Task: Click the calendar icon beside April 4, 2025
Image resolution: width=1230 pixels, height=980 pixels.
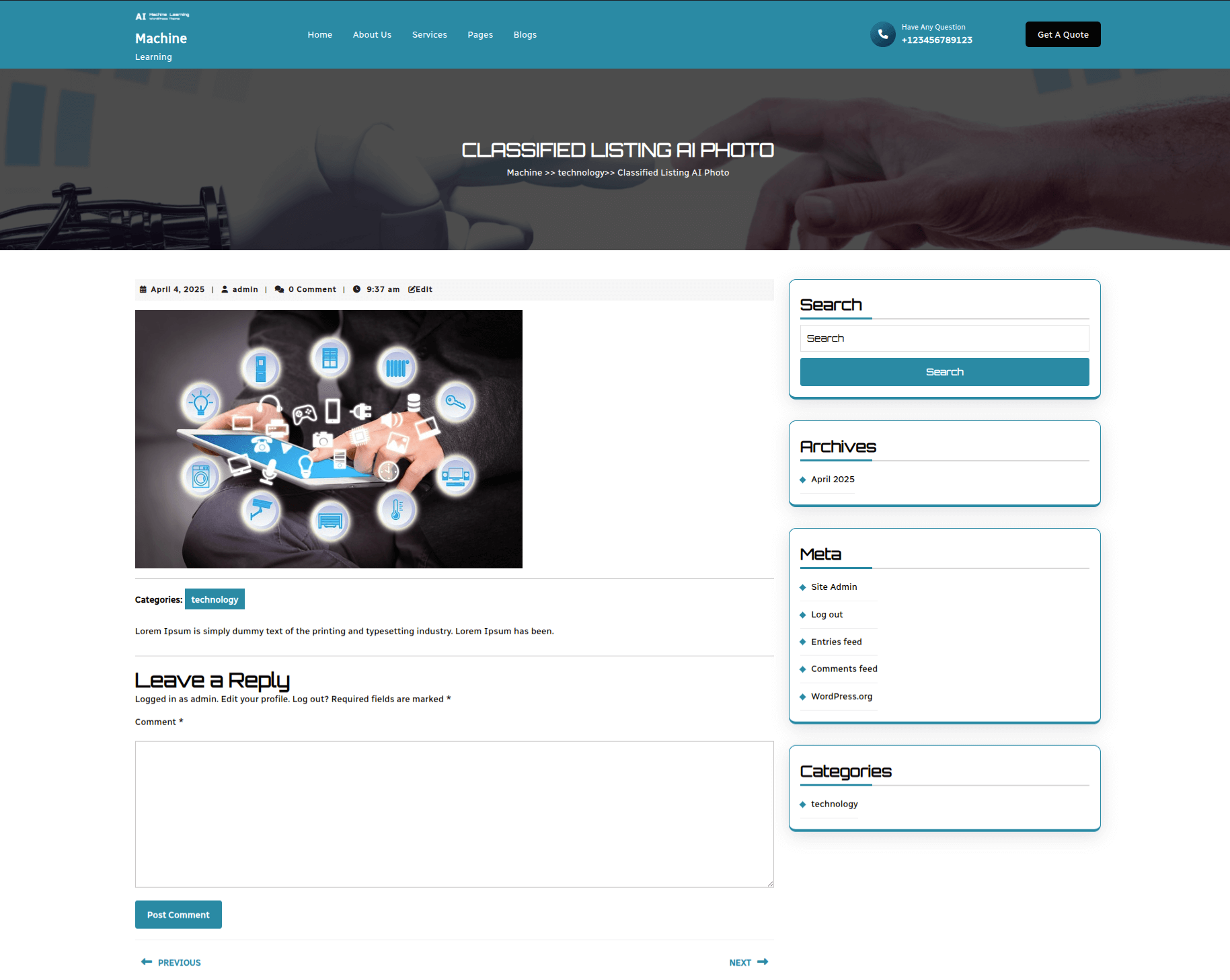Action: [x=143, y=289]
